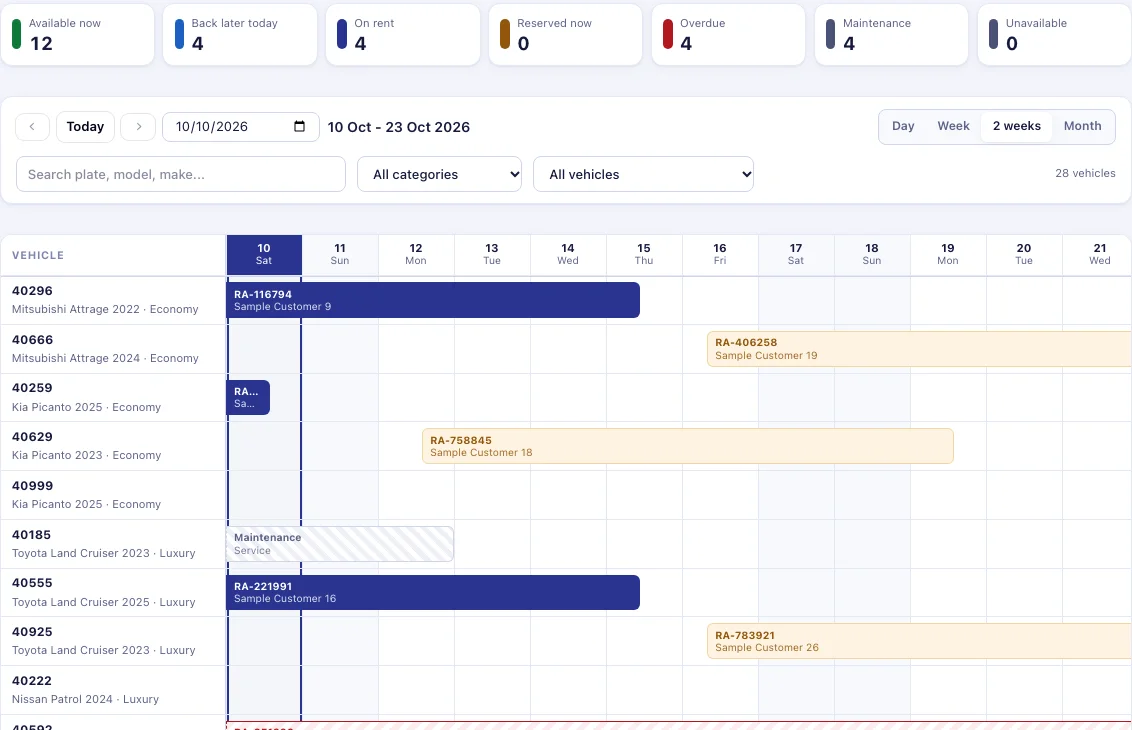Switch to Day view

(903, 126)
